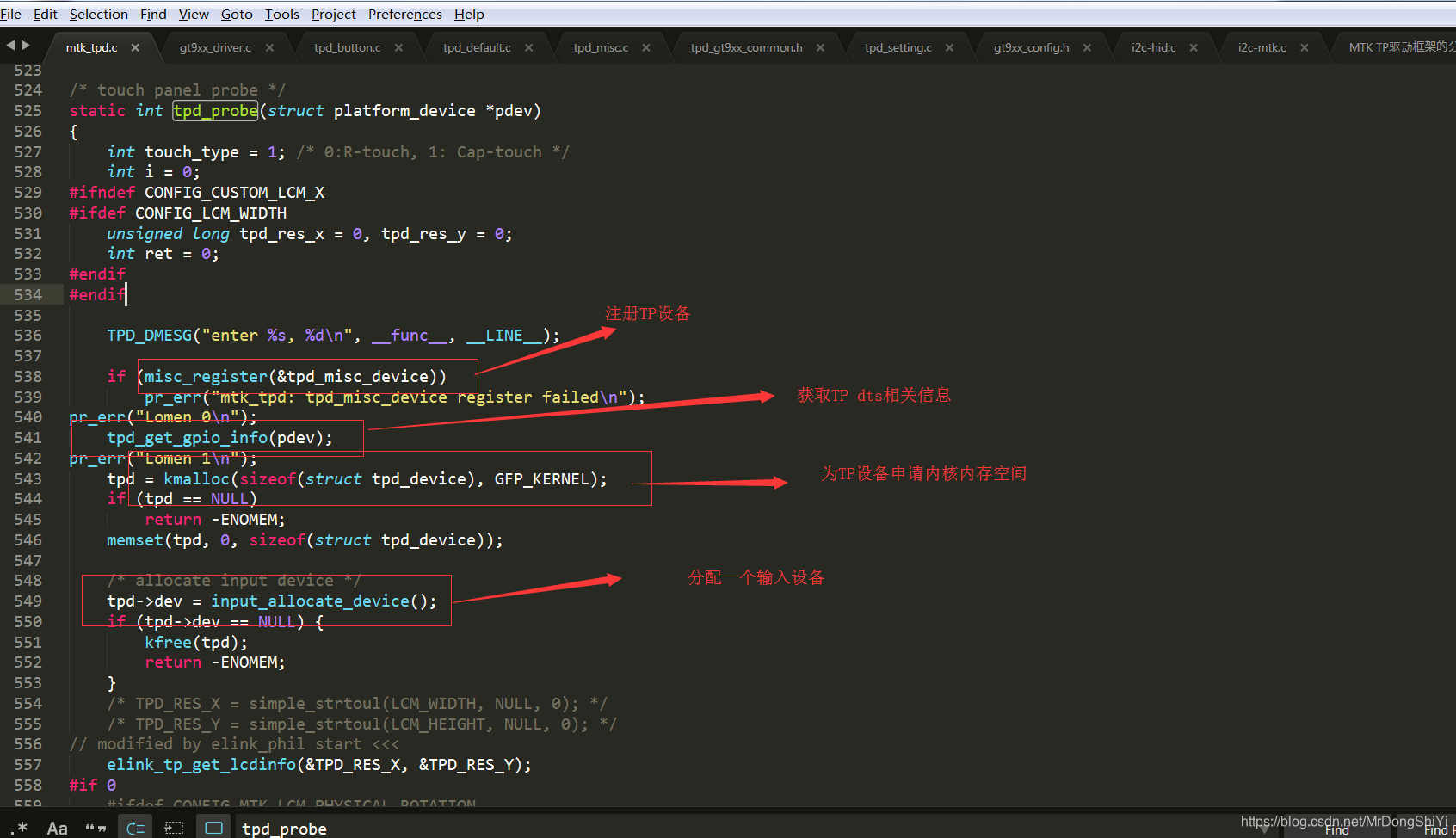The height and width of the screenshot is (838, 1456).
Task: Click input_allocate_device call on line 549
Action: pos(310,601)
